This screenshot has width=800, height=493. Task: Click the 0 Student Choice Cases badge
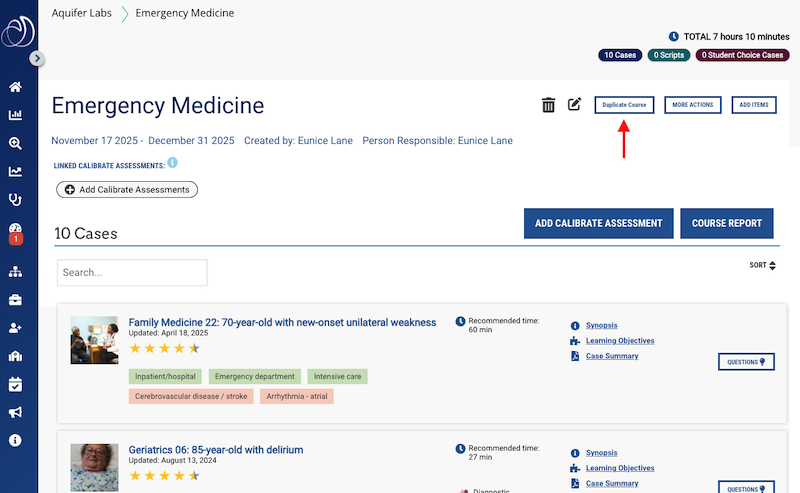tap(742, 55)
